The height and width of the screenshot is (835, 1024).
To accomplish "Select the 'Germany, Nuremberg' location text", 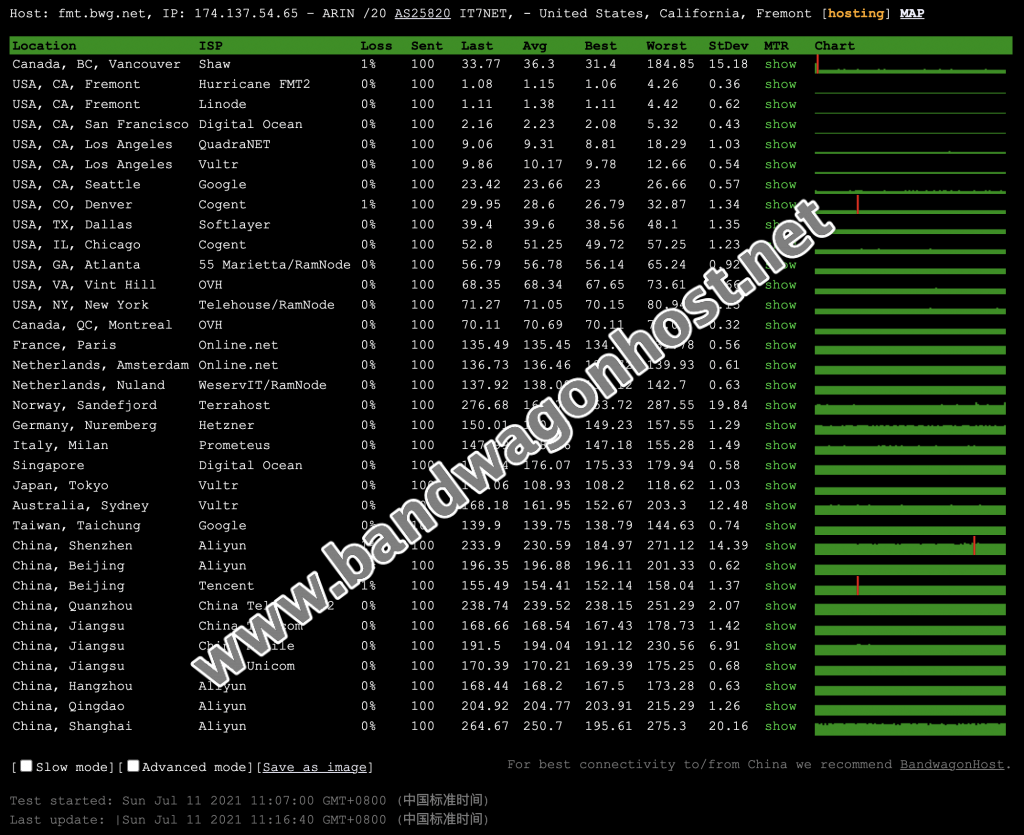I will click(85, 425).
